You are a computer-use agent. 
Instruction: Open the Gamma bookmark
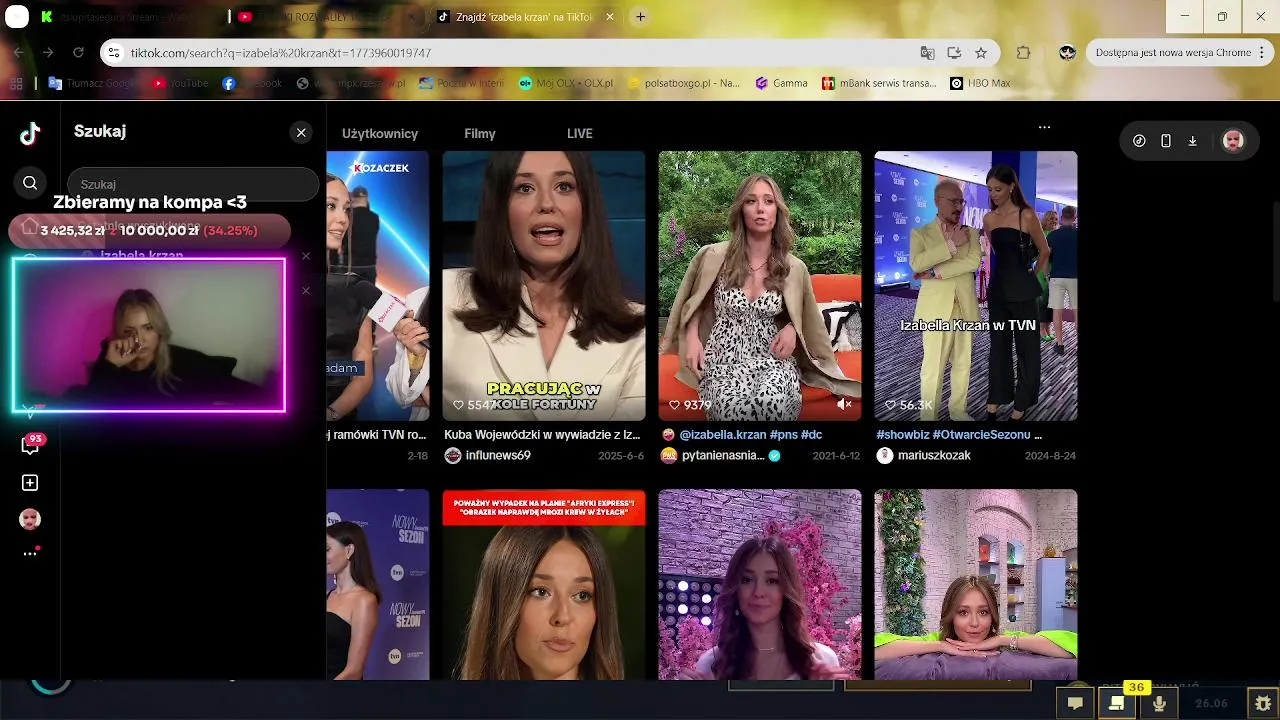781,84
